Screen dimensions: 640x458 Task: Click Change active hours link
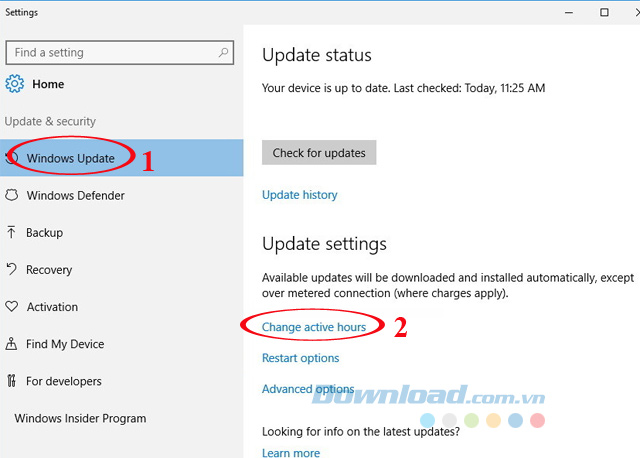click(x=314, y=327)
